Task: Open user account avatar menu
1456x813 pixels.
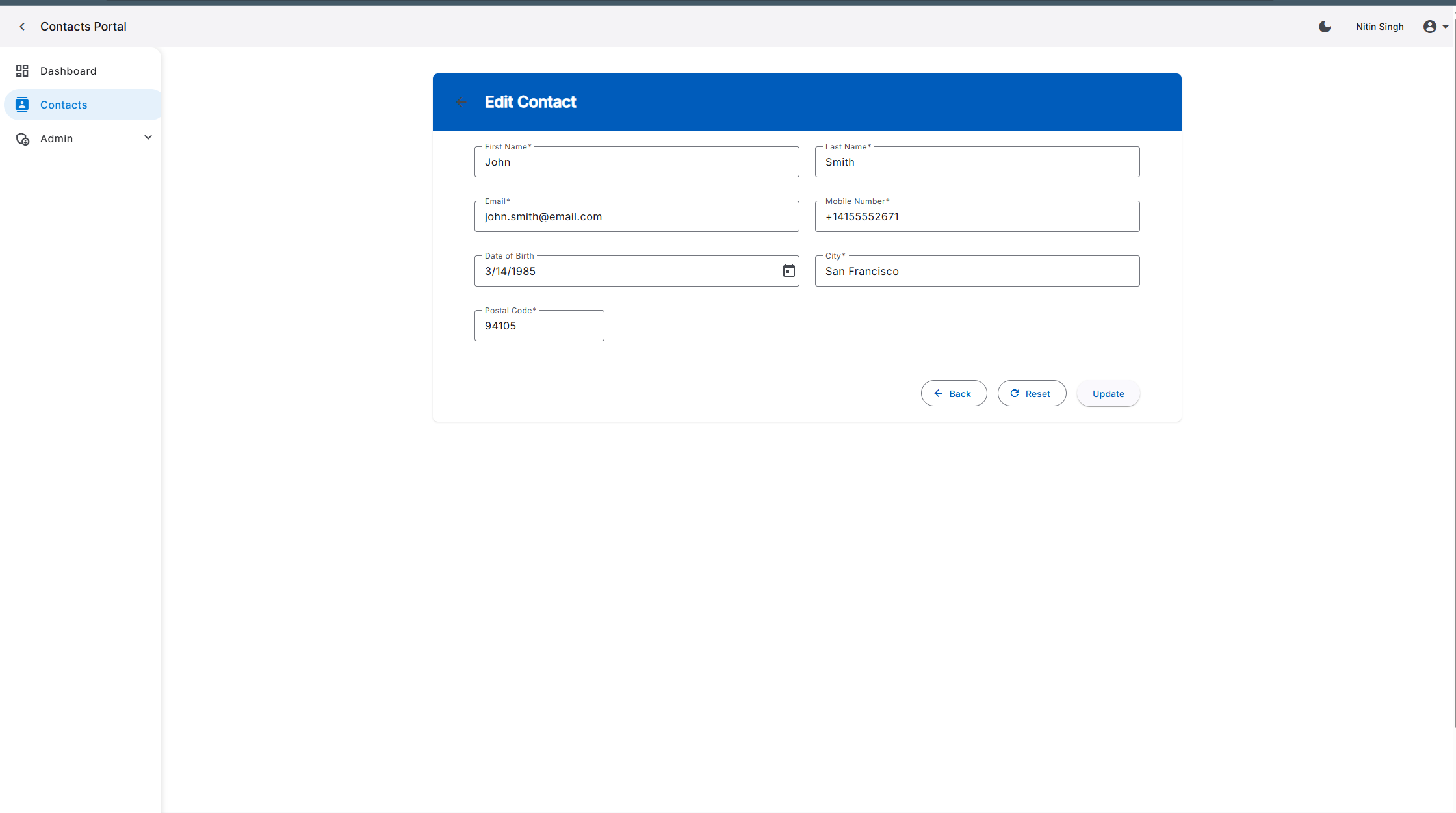Action: point(1435,27)
